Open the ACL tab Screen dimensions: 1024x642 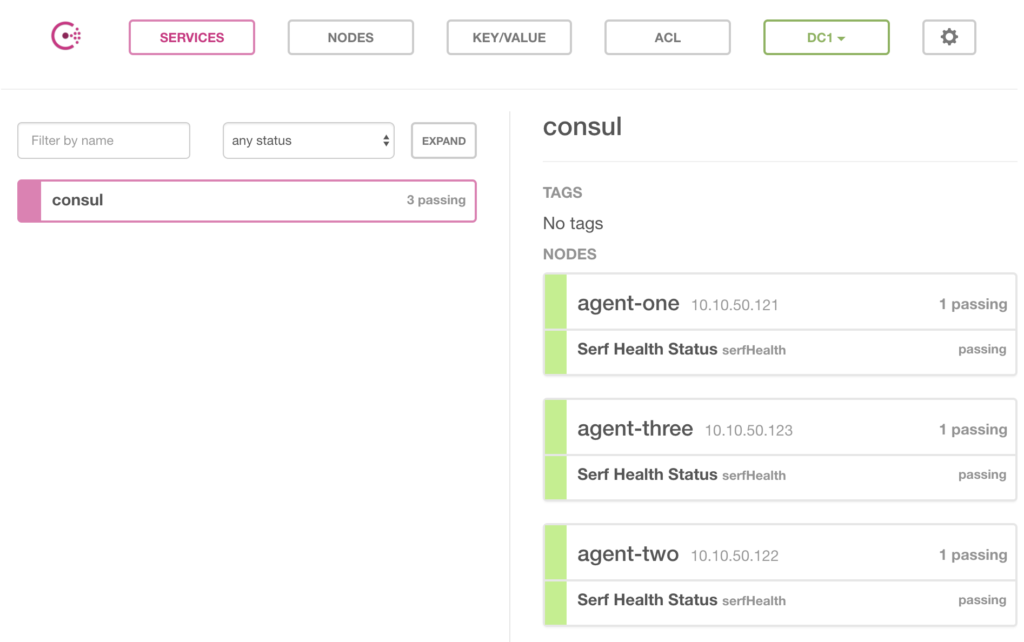click(x=667, y=38)
